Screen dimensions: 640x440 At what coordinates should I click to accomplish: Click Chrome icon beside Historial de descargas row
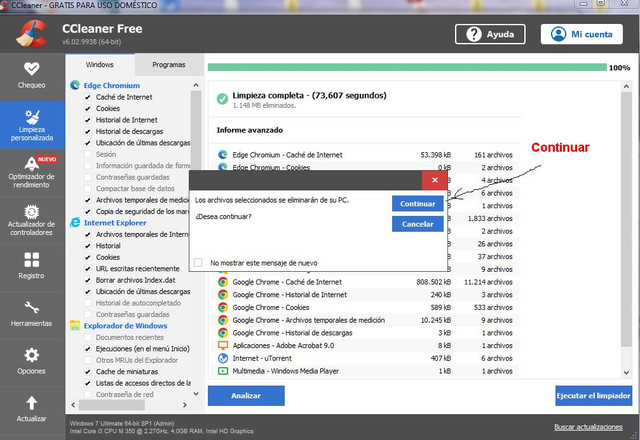coord(222,332)
